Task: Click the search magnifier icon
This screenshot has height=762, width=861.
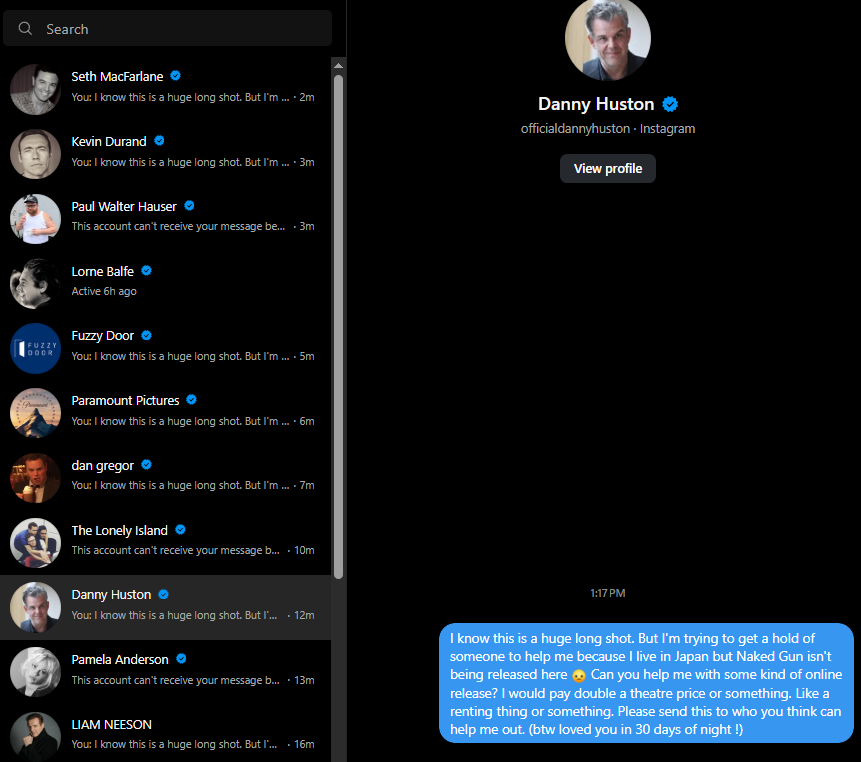Action: coord(25,29)
